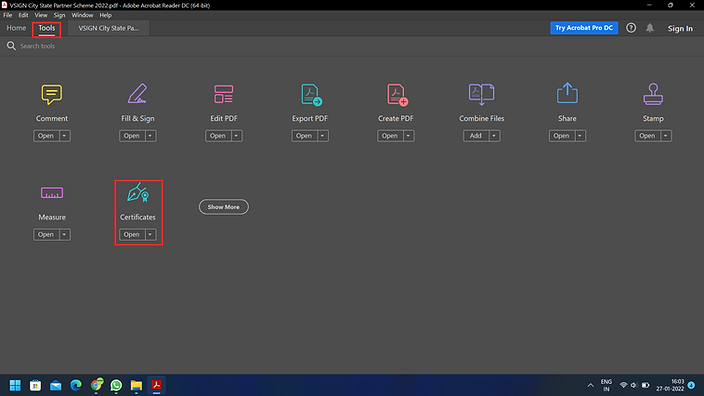Select the Combine Files tool icon
This screenshot has width=704, height=396.
(481, 94)
